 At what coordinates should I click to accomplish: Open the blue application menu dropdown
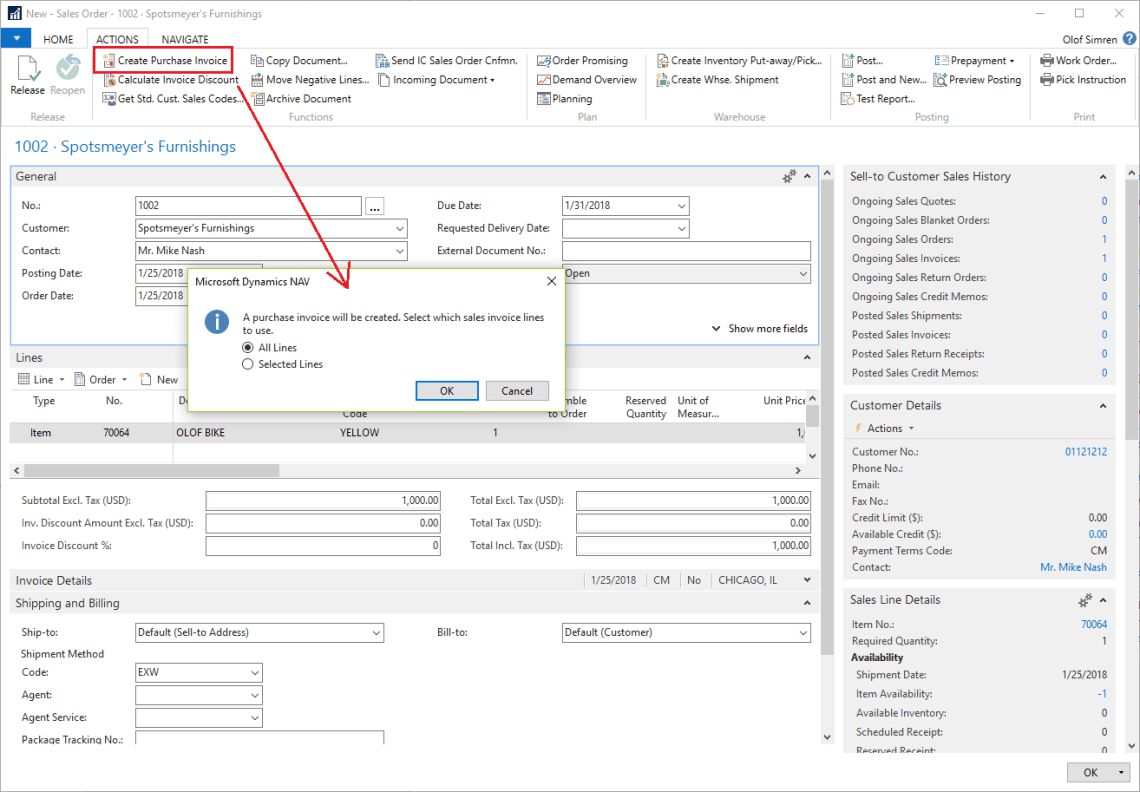16,39
